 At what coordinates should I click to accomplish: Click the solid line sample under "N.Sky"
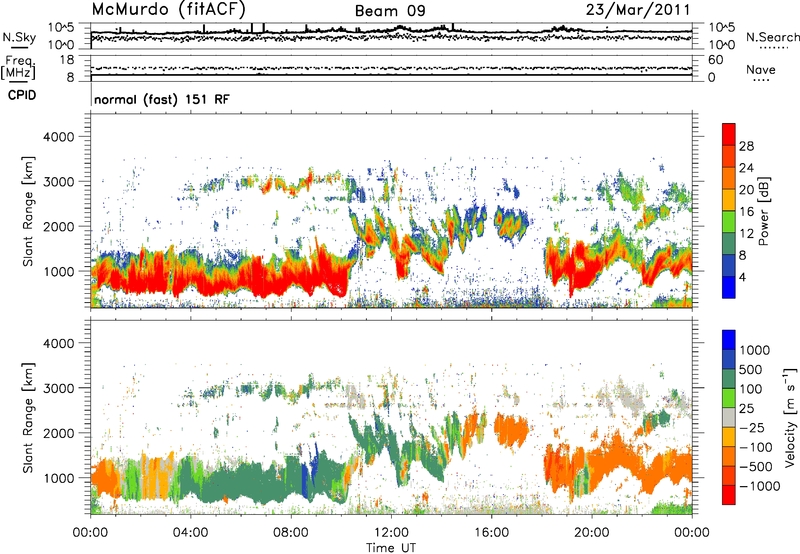[x=19, y=47]
